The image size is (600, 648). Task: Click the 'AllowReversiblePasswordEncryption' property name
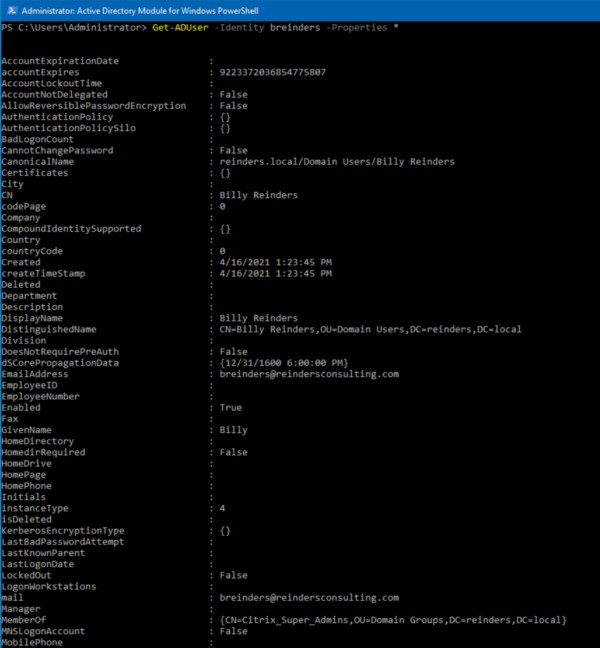[93, 106]
